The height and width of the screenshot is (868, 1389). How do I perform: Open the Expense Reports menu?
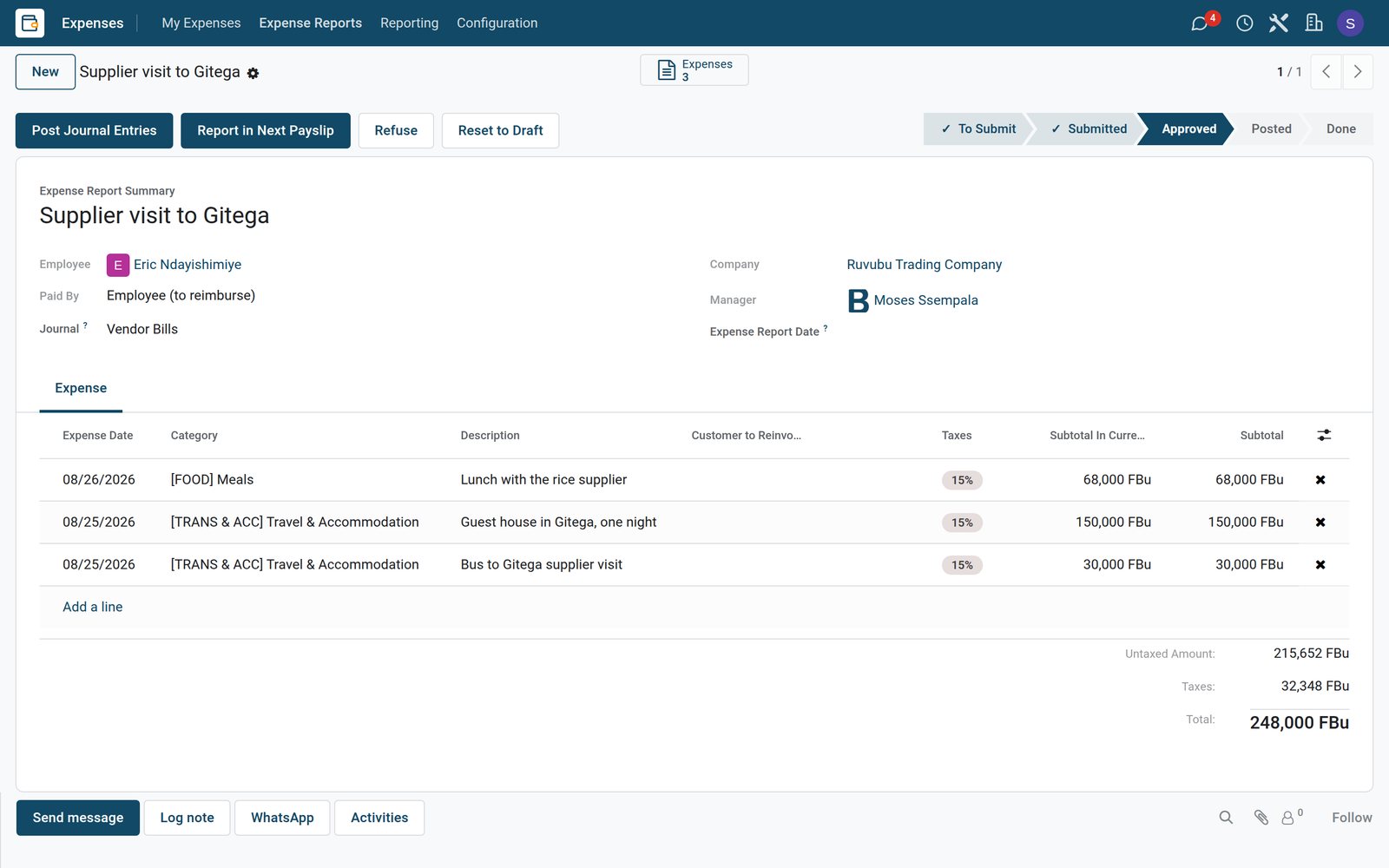click(310, 23)
